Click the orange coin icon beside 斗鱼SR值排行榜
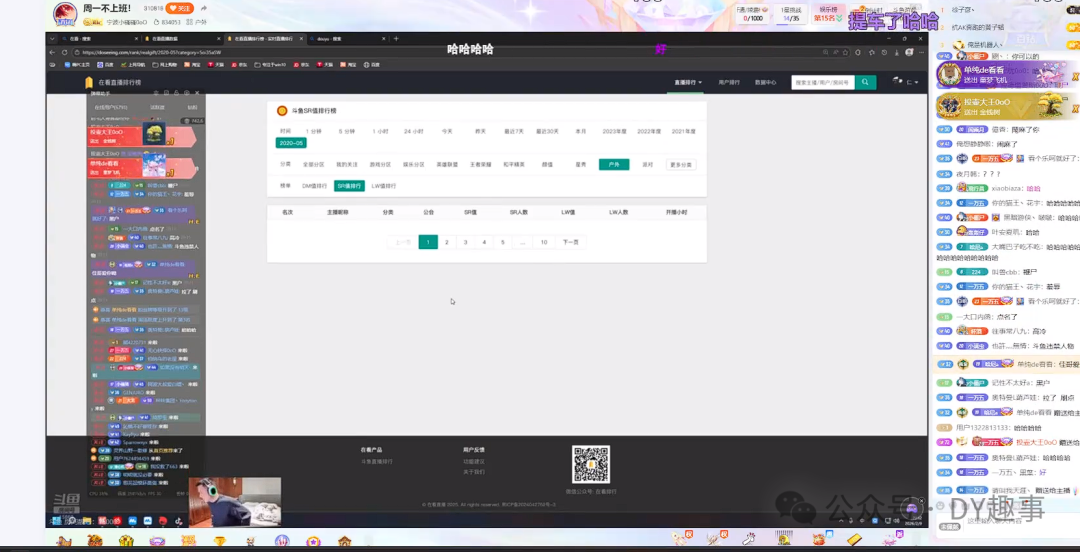Image resolution: width=1080 pixels, height=552 pixels. 282,110
